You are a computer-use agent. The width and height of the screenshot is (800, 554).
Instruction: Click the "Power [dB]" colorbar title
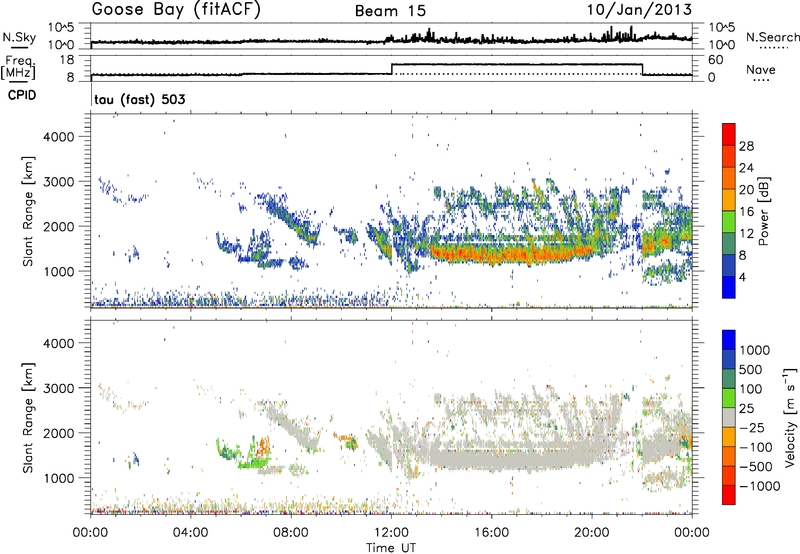coord(763,211)
